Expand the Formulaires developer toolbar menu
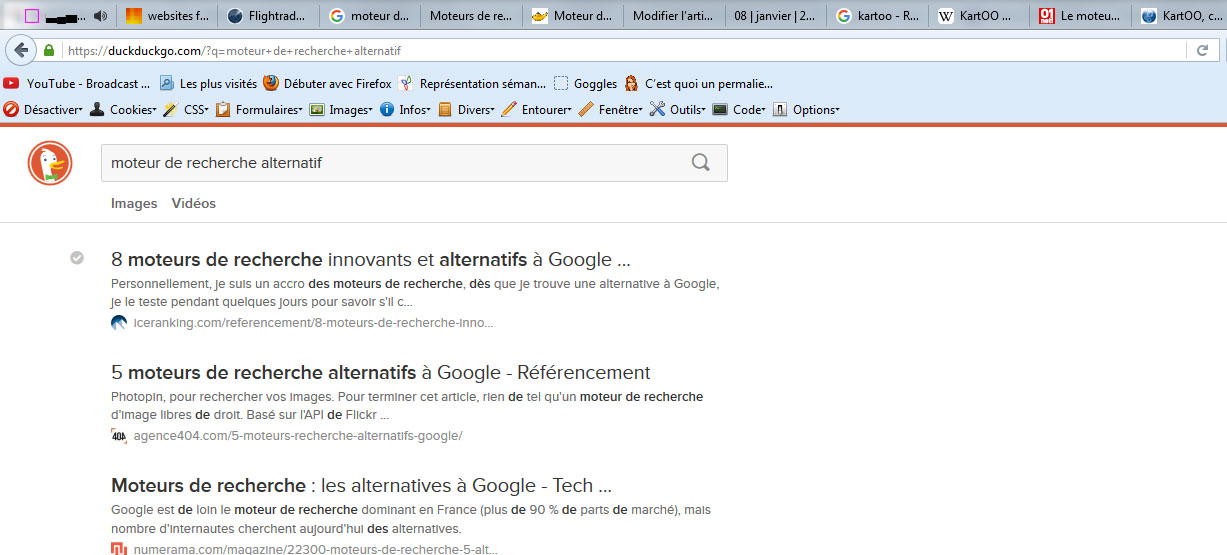 [259, 110]
